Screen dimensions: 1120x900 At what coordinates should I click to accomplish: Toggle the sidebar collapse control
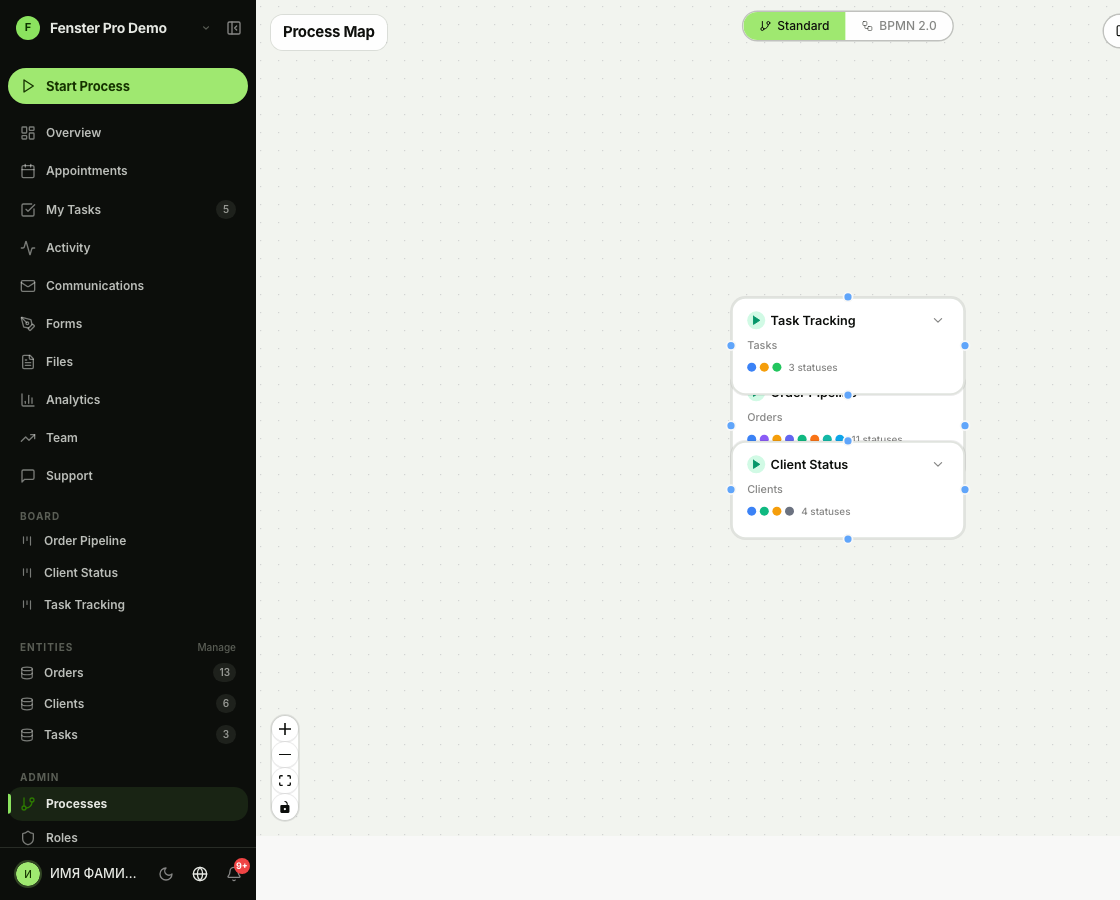click(x=234, y=28)
